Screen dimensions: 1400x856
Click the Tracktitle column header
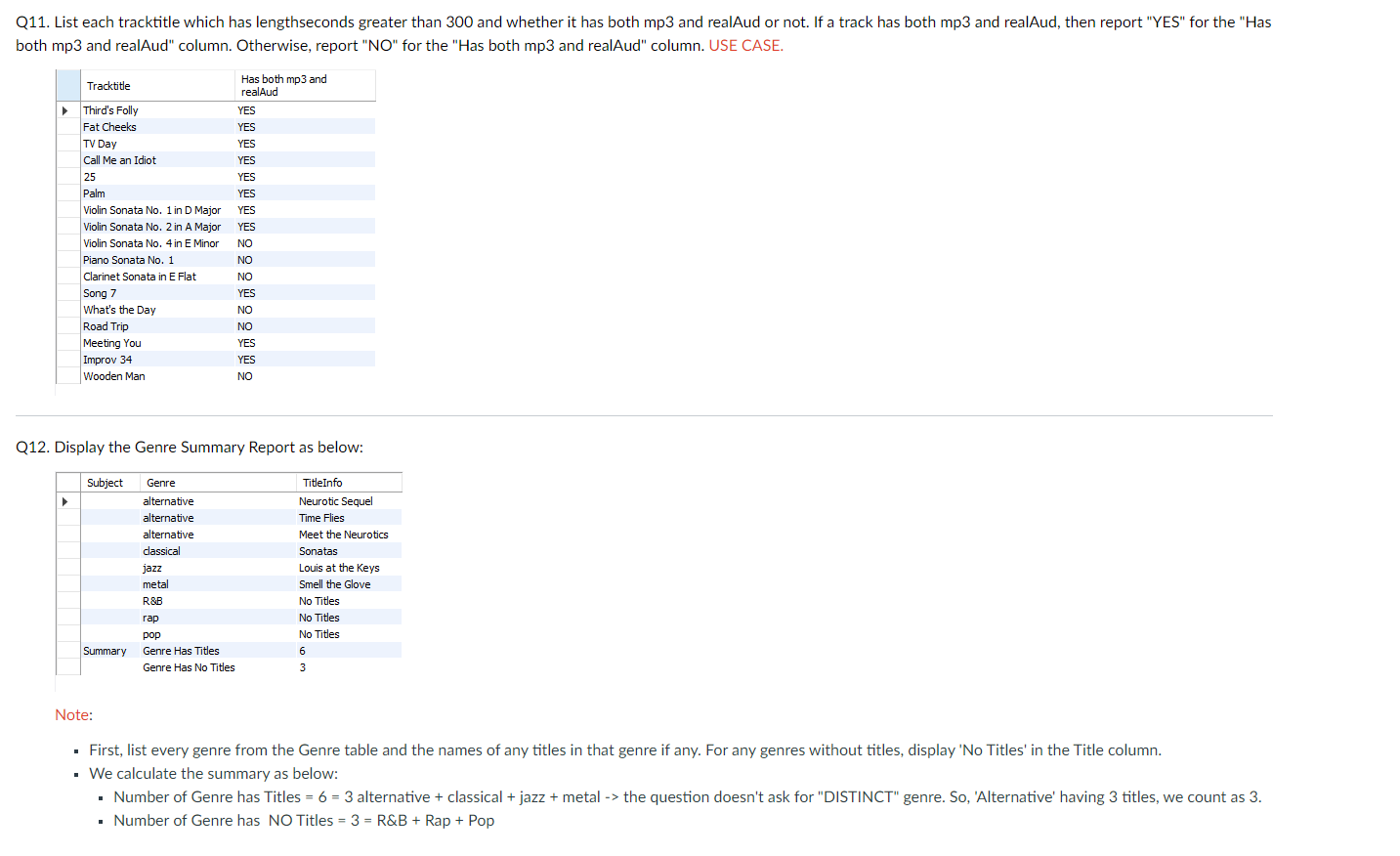[108, 85]
